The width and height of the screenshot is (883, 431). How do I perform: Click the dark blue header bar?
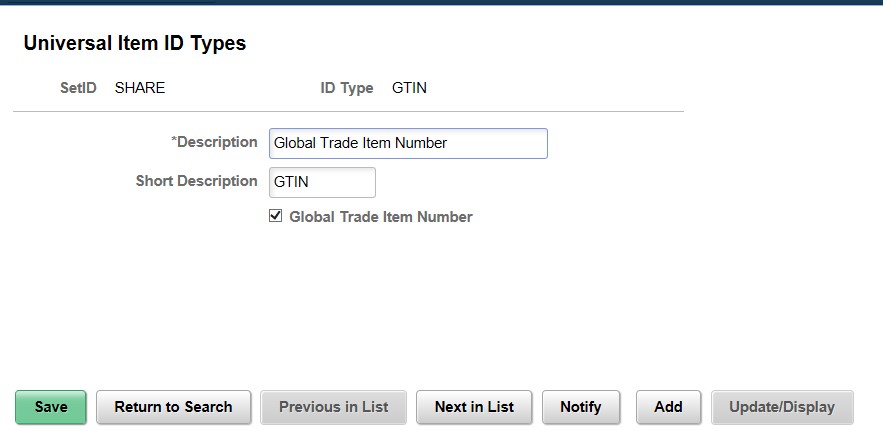(441, 2)
